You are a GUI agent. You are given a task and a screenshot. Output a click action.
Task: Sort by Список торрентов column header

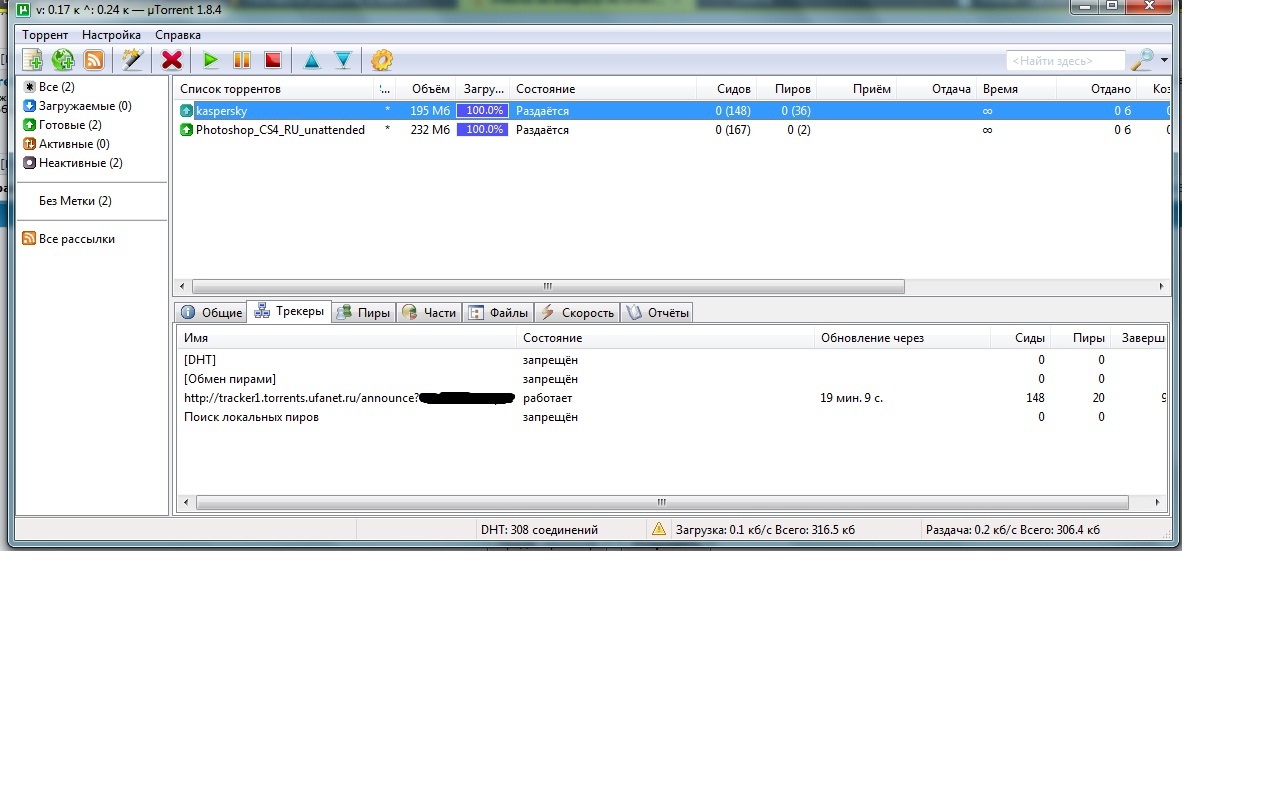click(275, 89)
